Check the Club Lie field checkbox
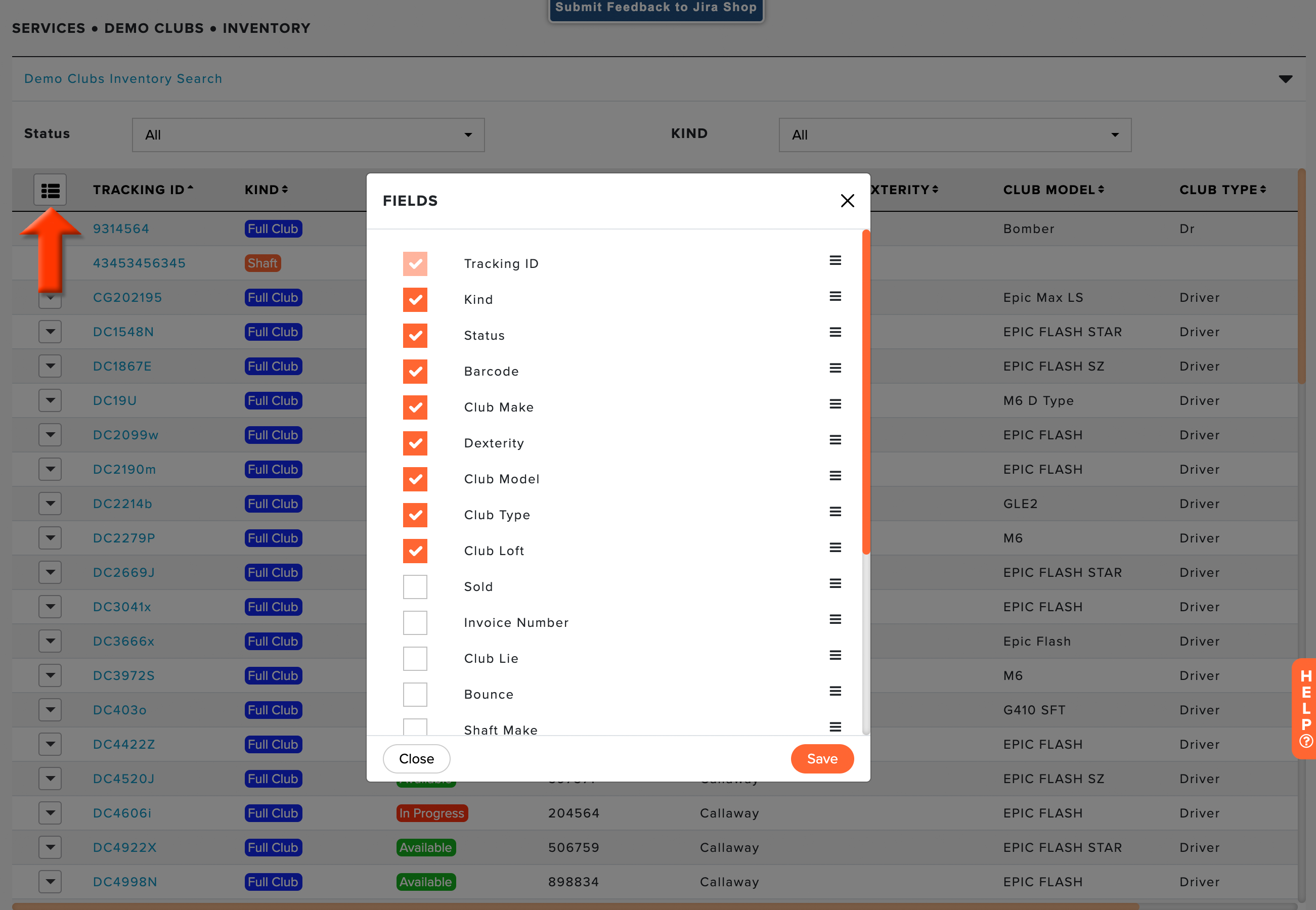This screenshot has width=1316, height=910. (x=415, y=659)
